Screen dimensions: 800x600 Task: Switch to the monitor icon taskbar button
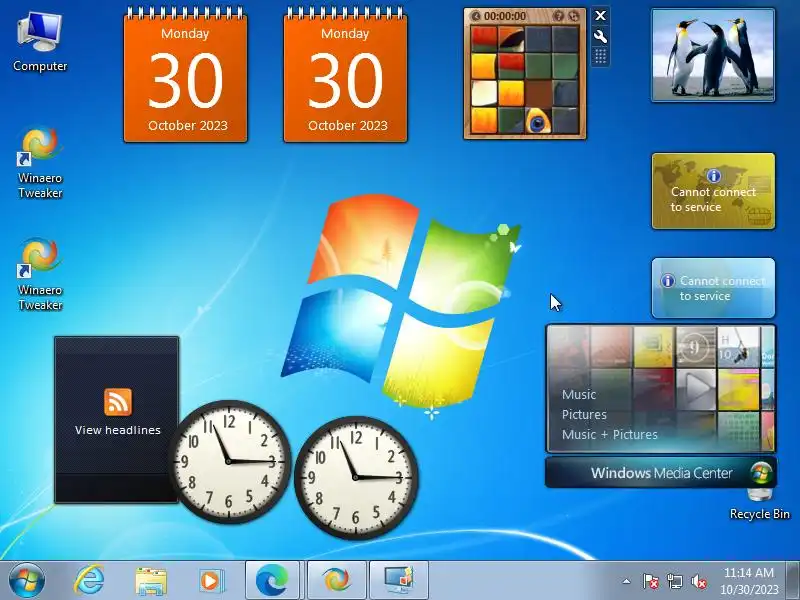pyautogui.click(x=399, y=580)
